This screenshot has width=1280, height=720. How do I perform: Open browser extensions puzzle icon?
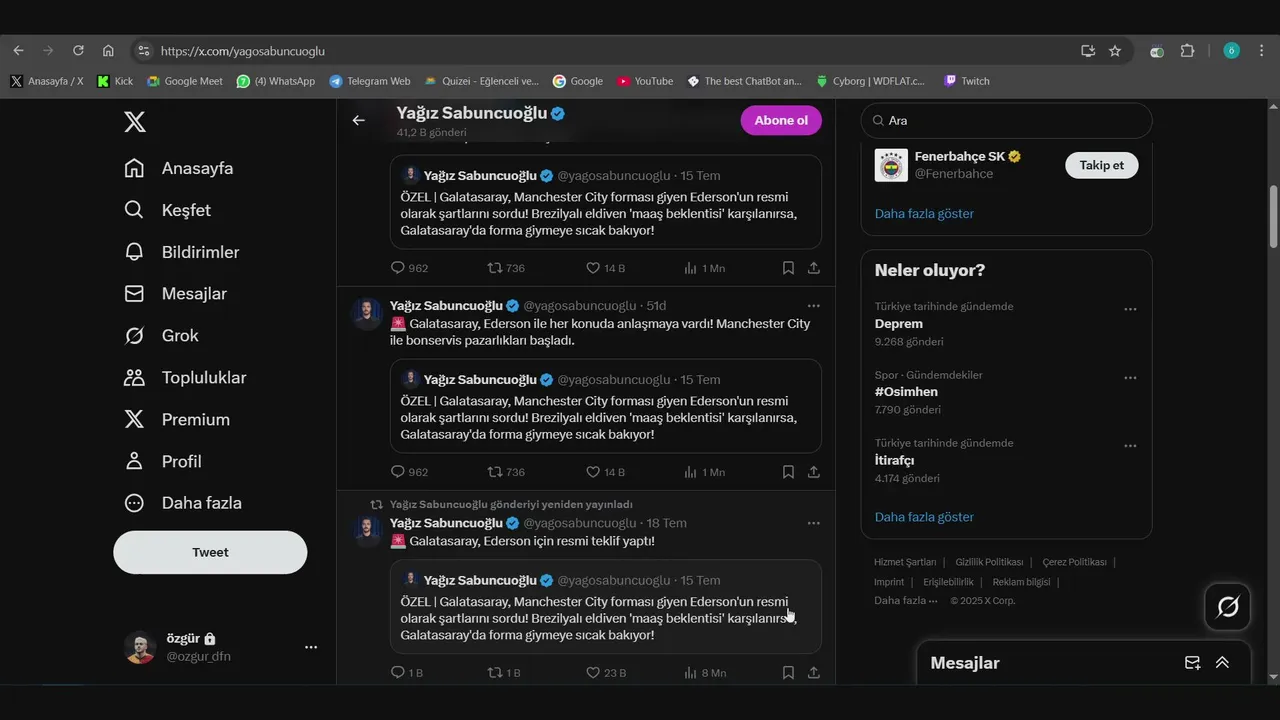pyautogui.click(x=1188, y=51)
